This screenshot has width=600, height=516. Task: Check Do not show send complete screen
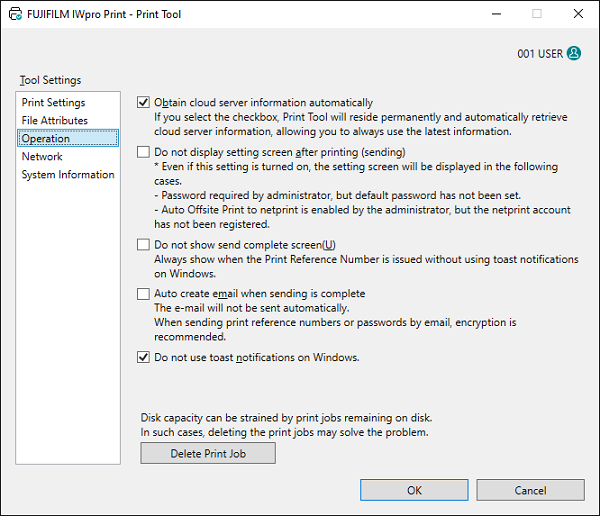[142, 244]
